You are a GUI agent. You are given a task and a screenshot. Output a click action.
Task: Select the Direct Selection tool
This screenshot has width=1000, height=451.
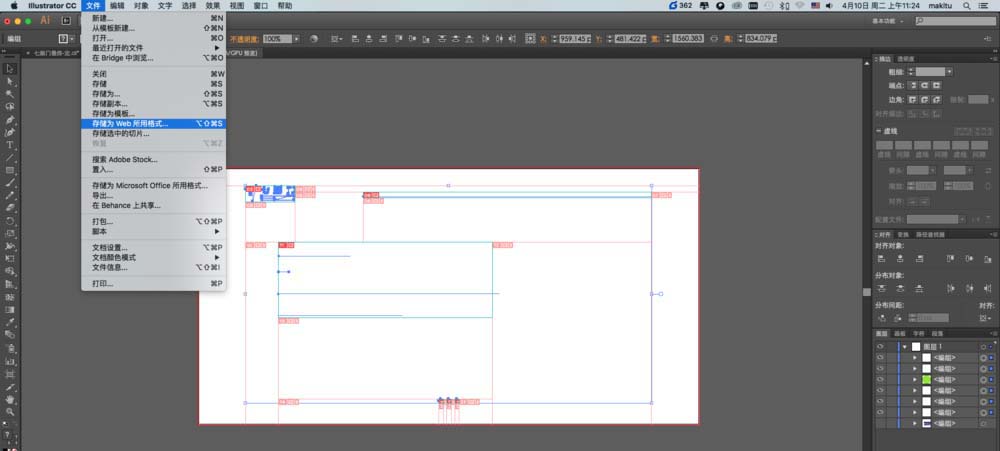point(9,81)
